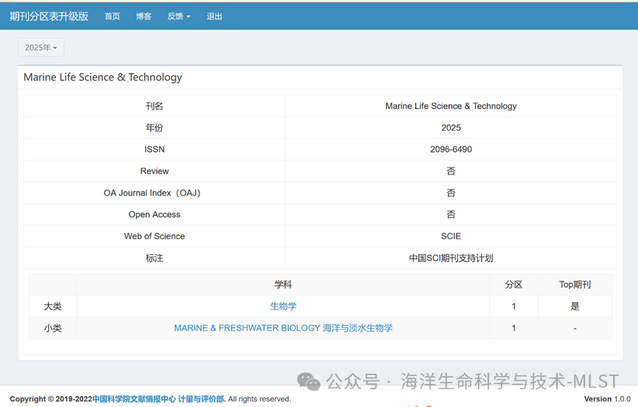Click 退出 to log out
Screen dimensions: 638x407
pyautogui.click(x=214, y=17)
